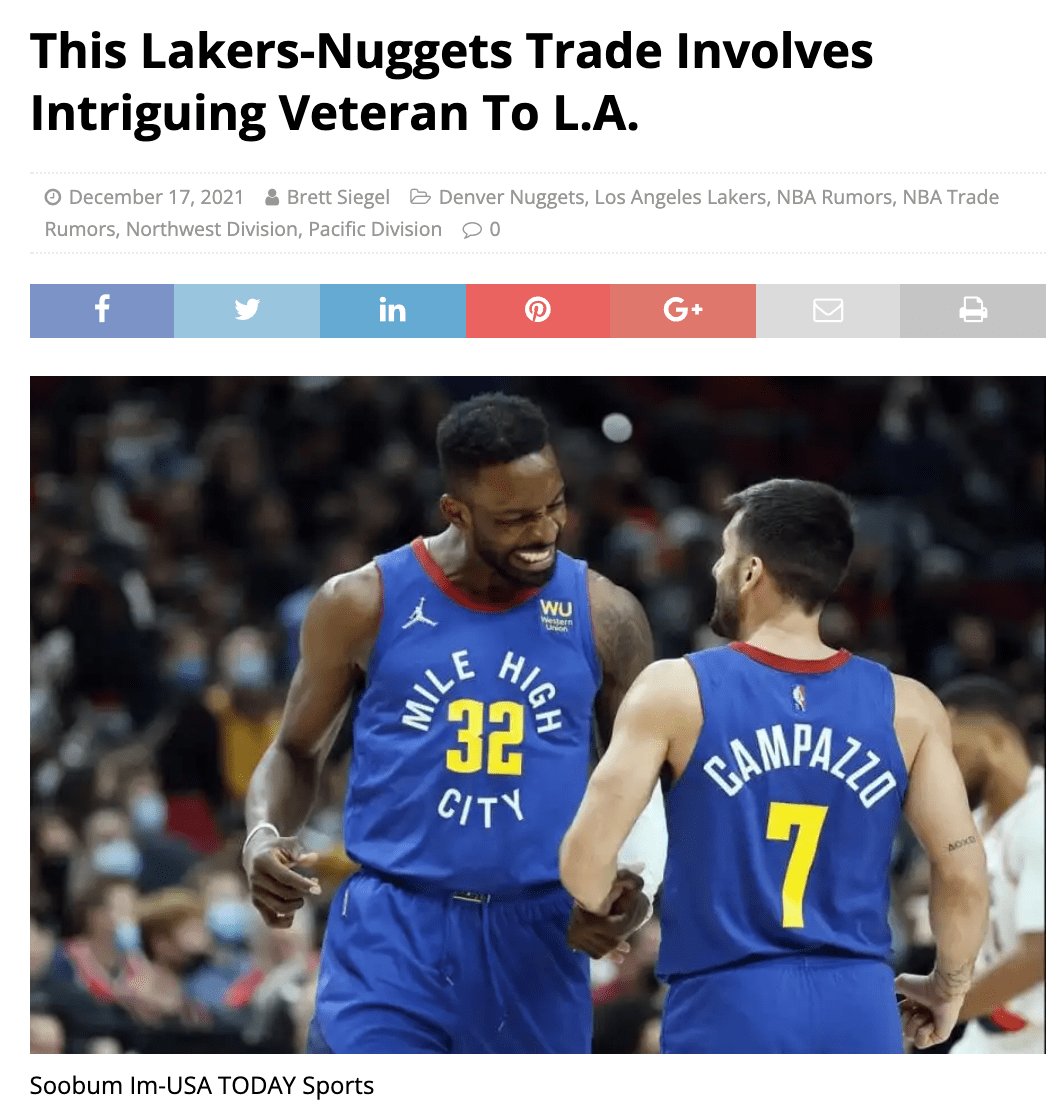The width and height of the screenshot is (1064, 1112).
Task: Share article on LinkedIn
Action: coord(393,311)
